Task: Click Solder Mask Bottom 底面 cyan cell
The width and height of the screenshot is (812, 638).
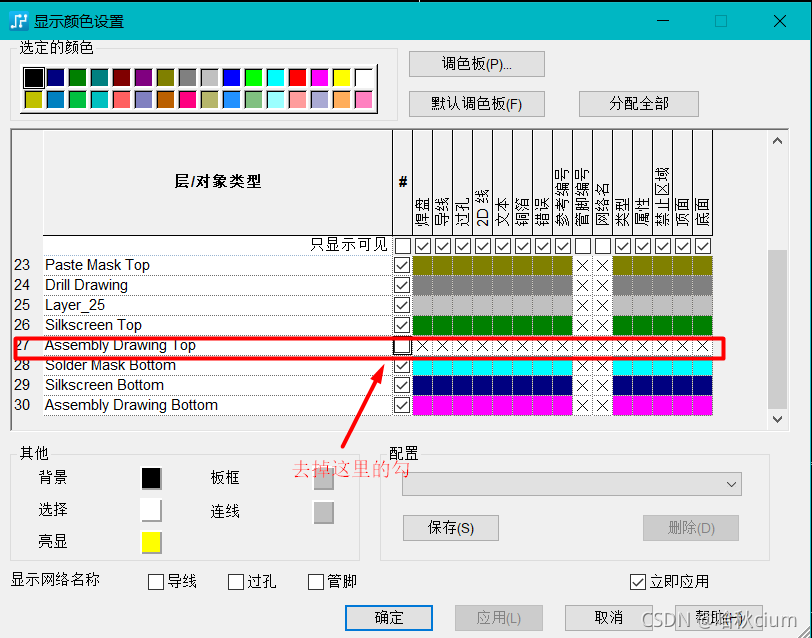Action: pos(703,367)
